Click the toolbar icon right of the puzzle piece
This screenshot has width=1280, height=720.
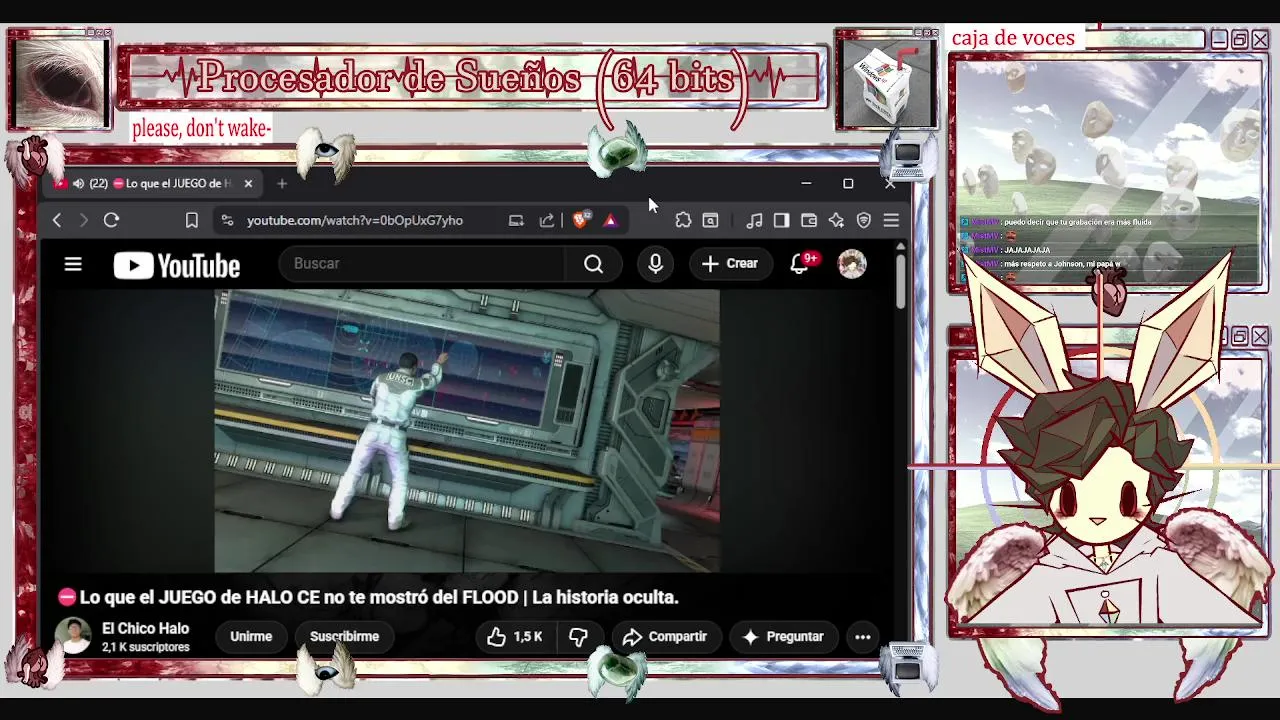coord(710,220)
